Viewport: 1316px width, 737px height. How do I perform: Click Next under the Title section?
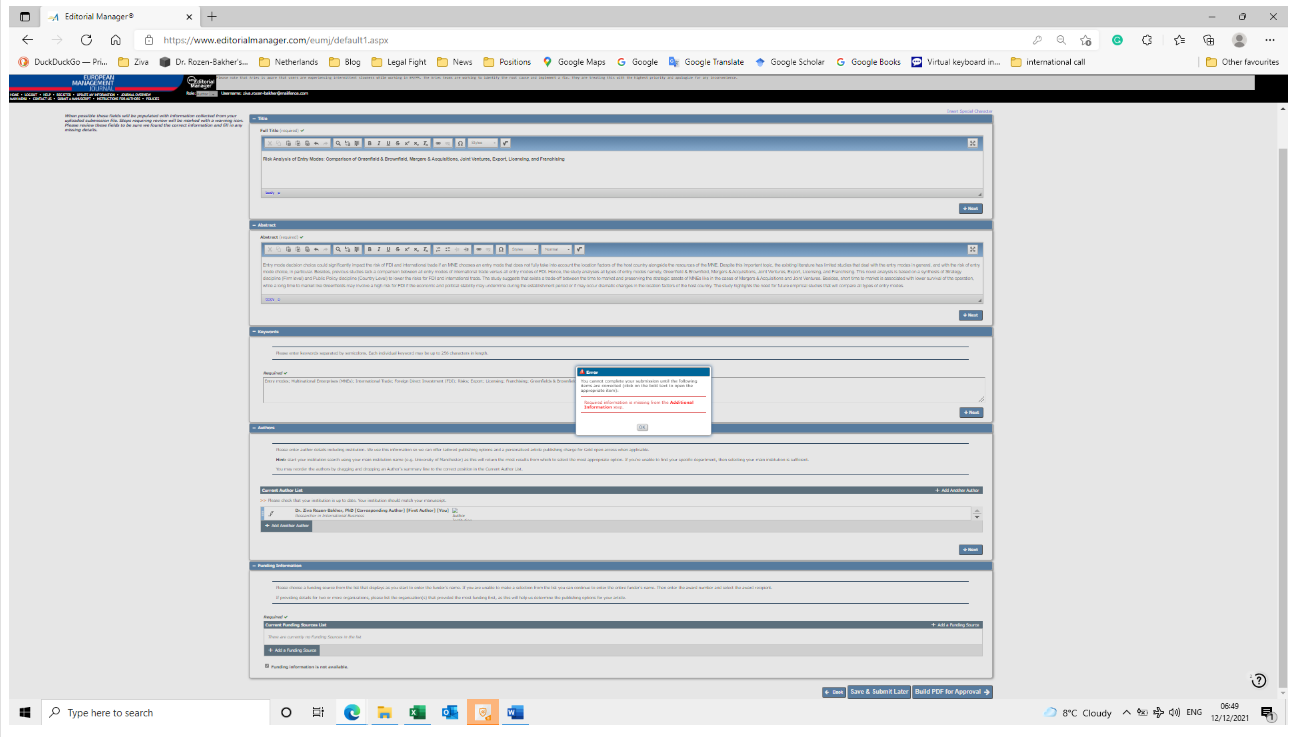click(x=970, y=208)
